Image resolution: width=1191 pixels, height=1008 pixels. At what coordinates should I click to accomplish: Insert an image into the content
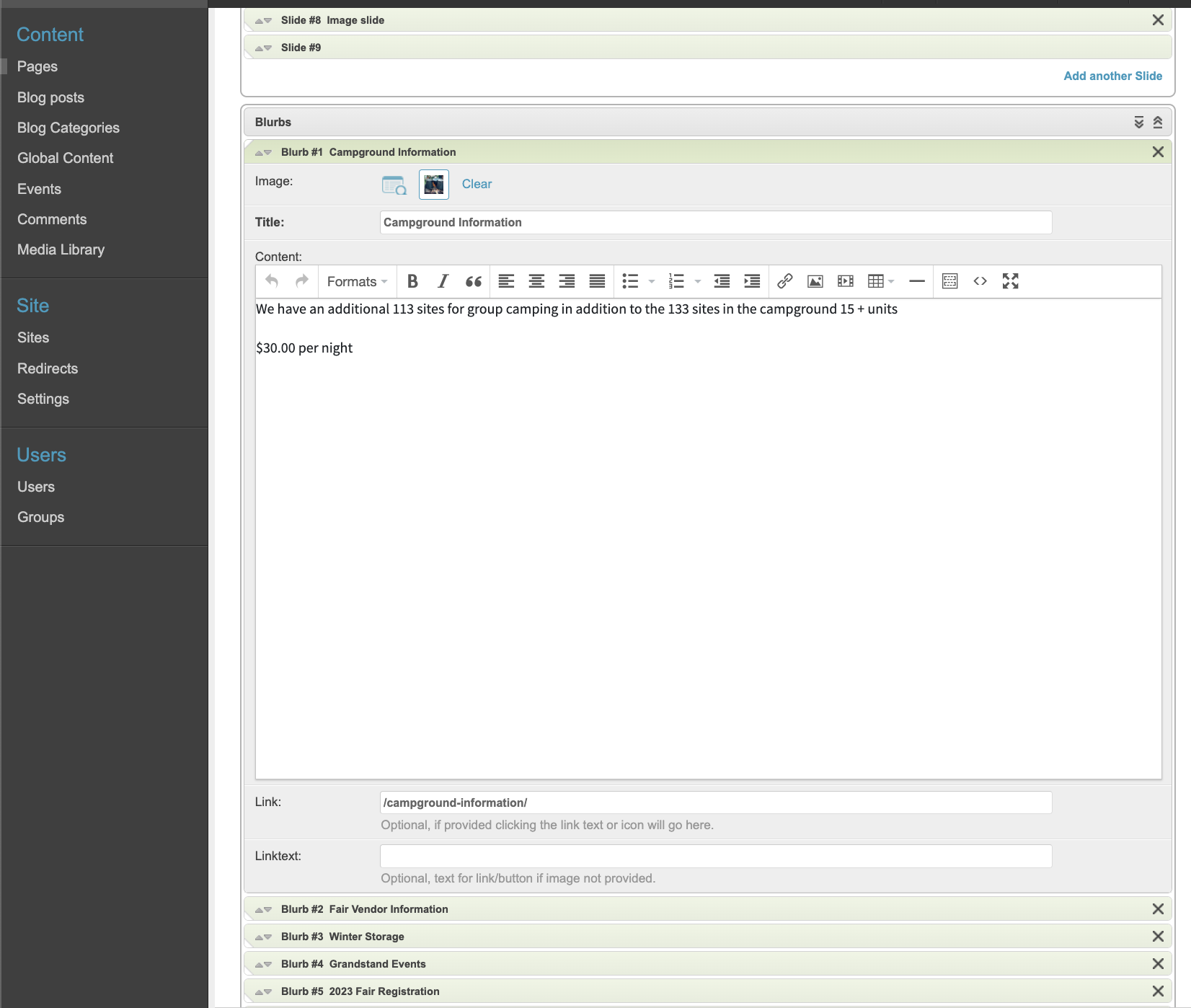[x=815, y=281]
